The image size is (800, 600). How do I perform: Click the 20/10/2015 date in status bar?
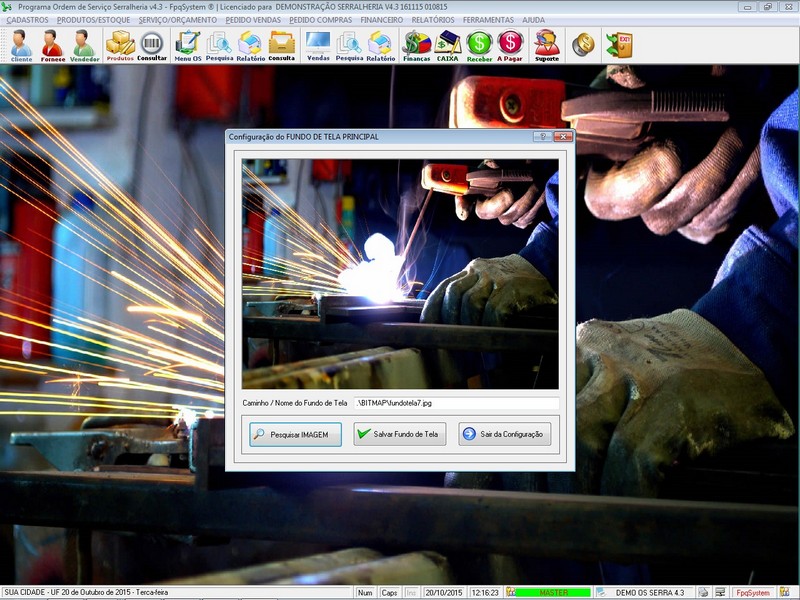[x=443, y=592]
